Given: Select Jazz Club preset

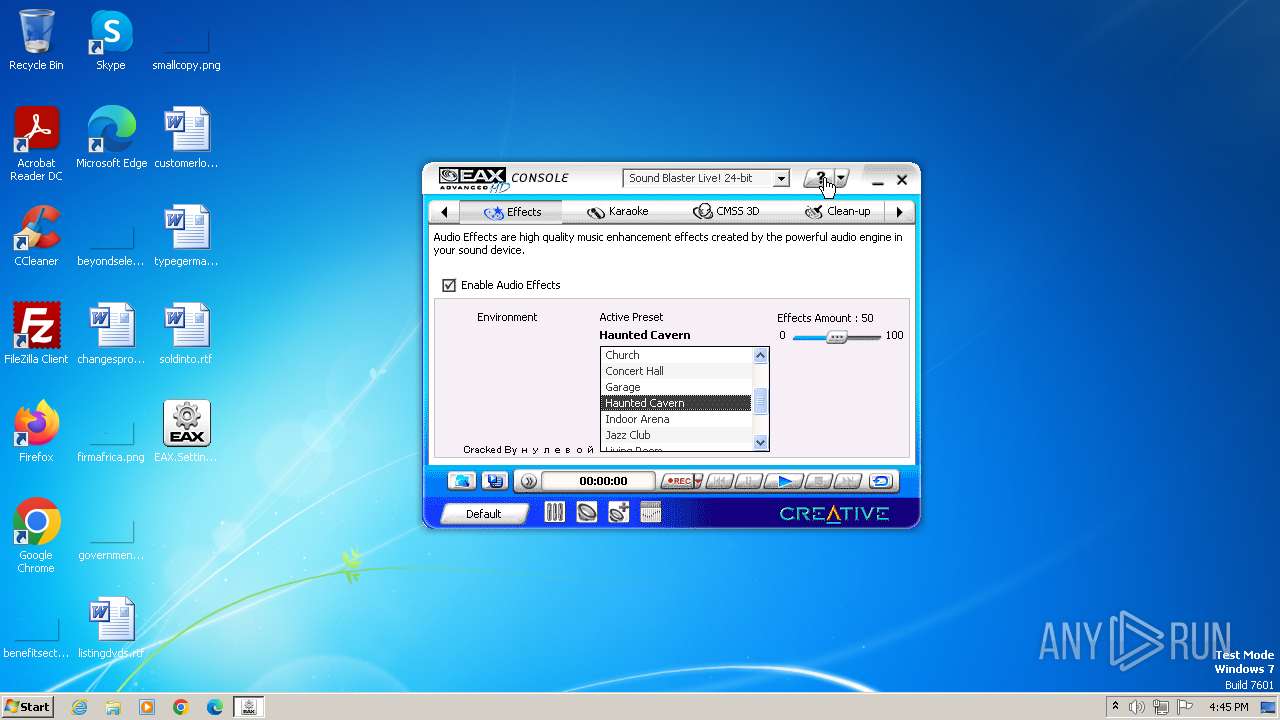Looking at the screenshot, I should pos(676,435).
